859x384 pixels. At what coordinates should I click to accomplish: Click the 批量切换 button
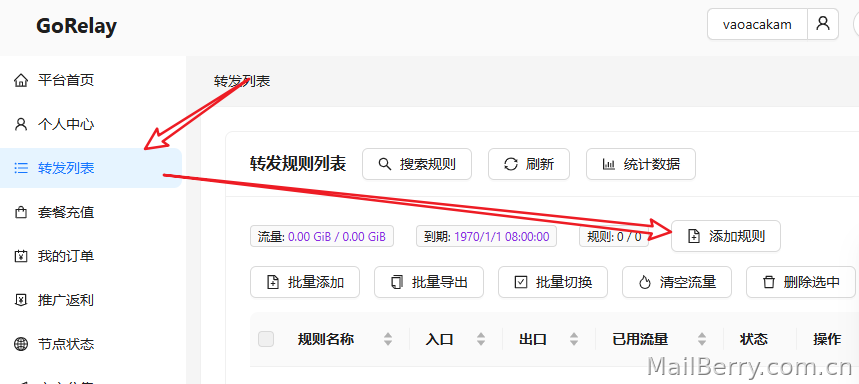553,282
